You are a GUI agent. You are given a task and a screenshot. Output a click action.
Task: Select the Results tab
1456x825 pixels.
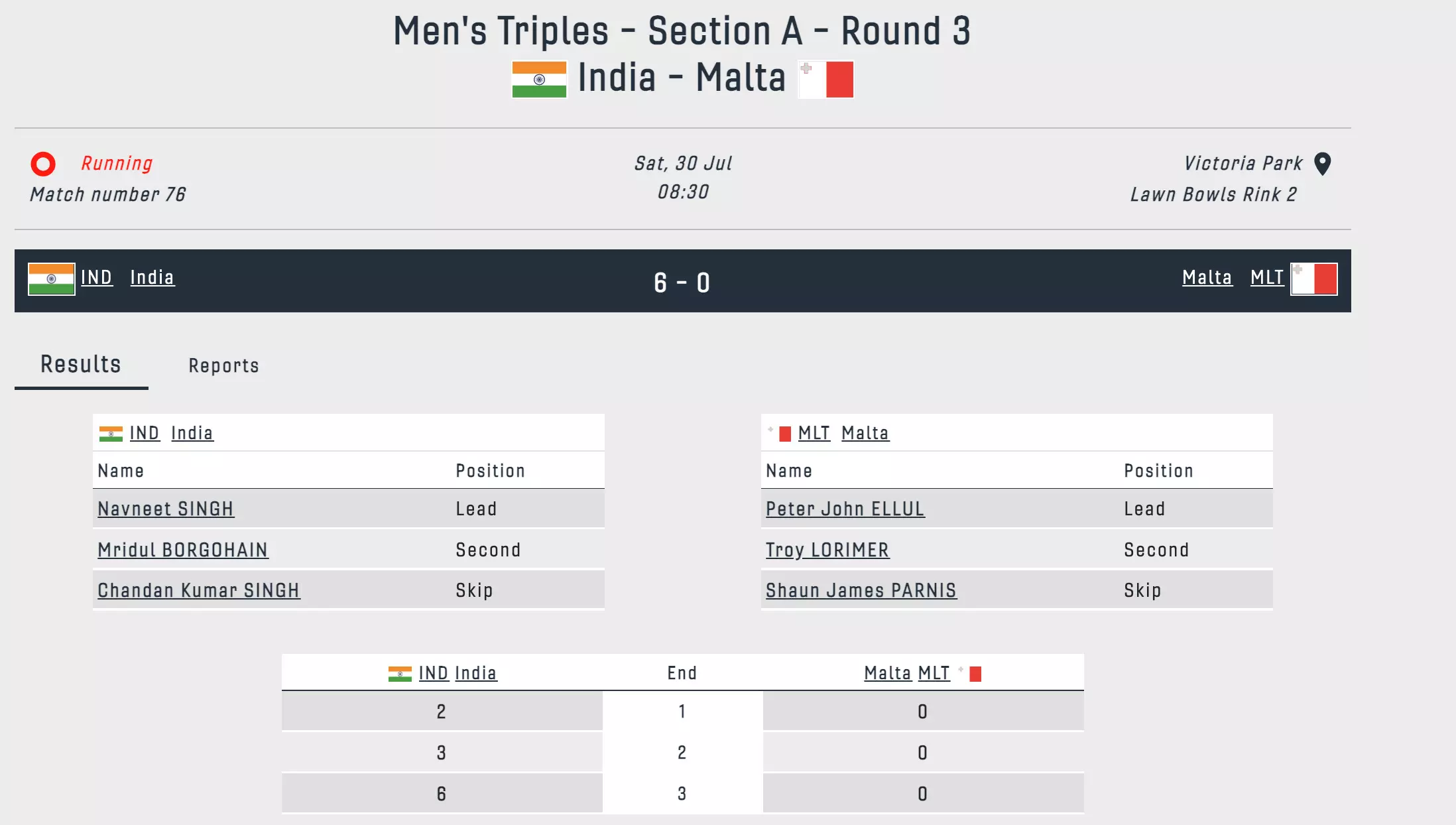point(81,364)
